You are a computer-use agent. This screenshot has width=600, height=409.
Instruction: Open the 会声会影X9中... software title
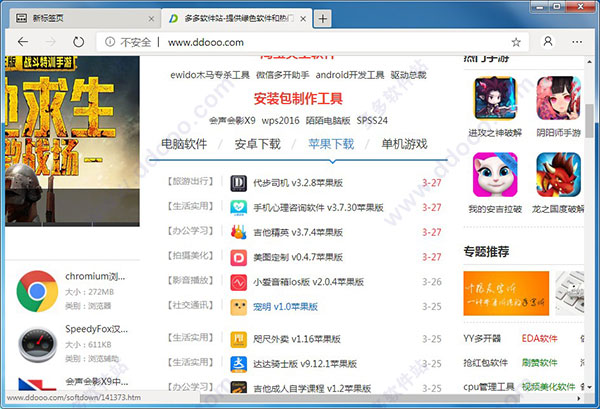(x=96, y=381)
